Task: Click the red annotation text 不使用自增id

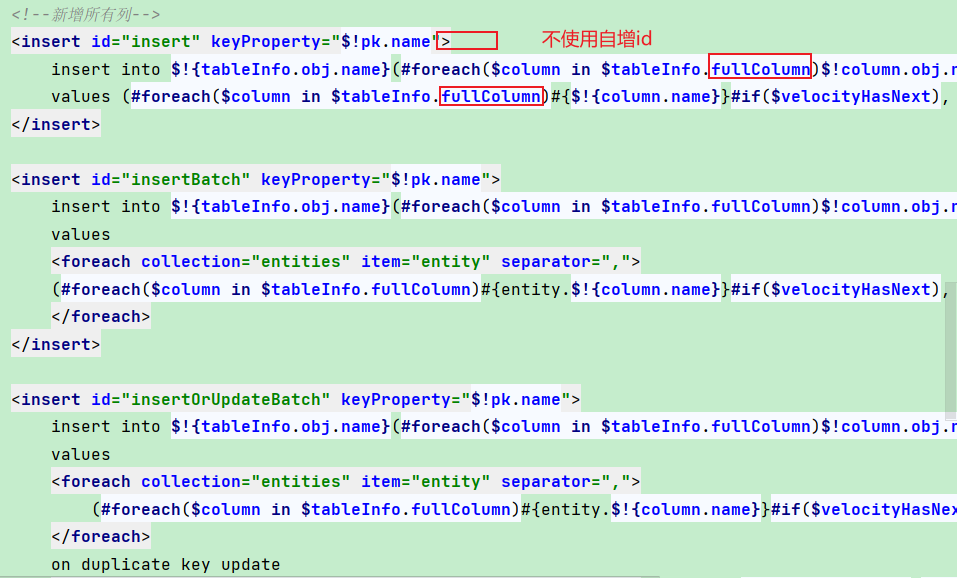Action: click(596, 39)
